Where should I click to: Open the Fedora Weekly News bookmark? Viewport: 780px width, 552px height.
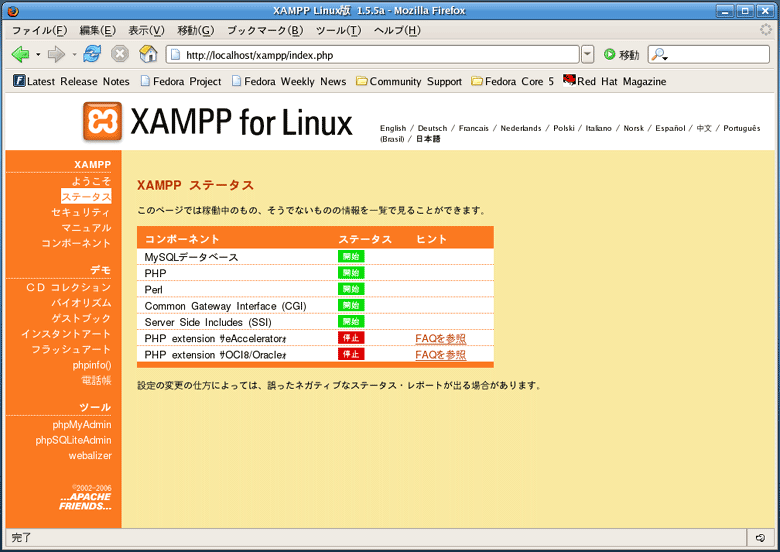click(x=289, y=81)
